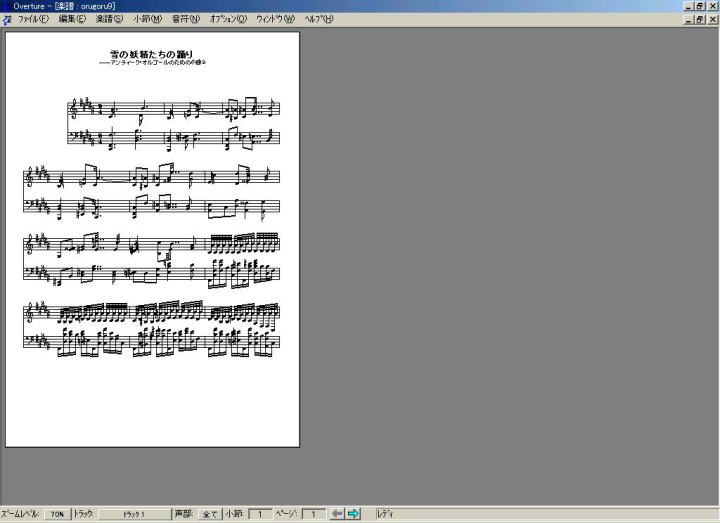Open the 音符(N) menu

coord(186,19)
